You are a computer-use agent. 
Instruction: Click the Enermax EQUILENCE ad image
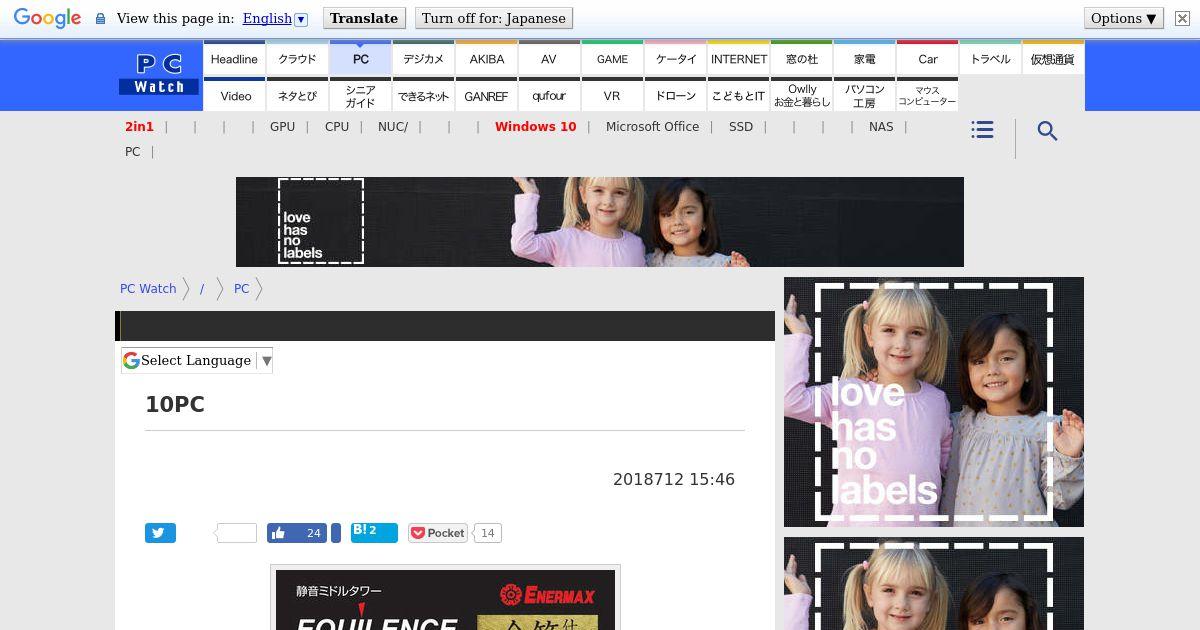[x=445, y=598]
